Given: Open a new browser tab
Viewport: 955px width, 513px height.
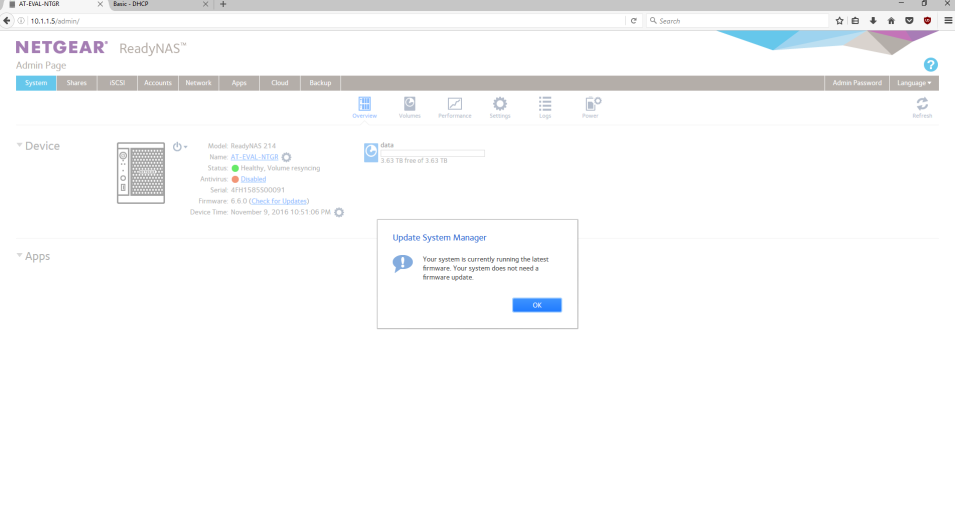Looking at the screenshot, I should click(223, 4).
